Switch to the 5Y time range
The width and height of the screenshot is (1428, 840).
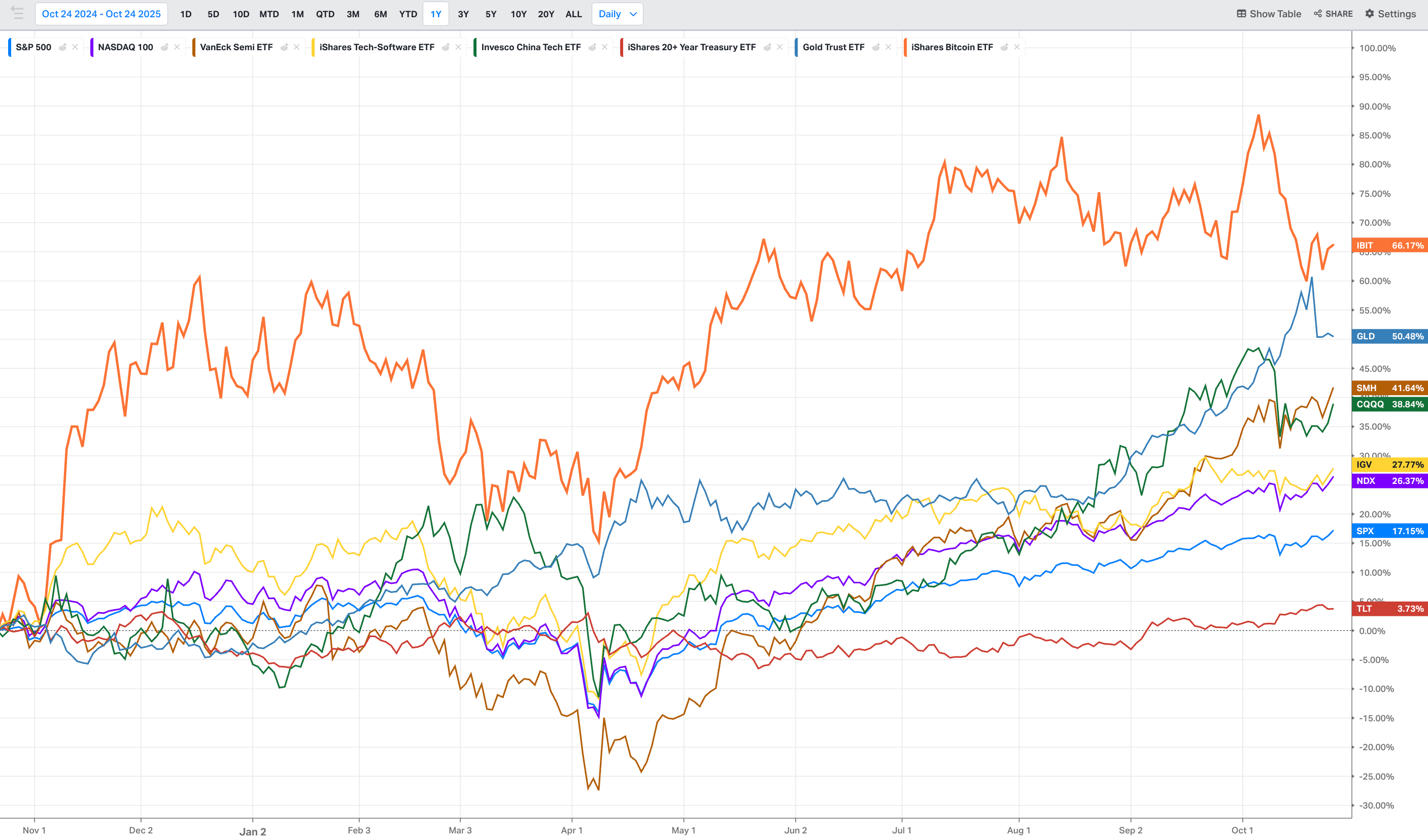point(491,14)
